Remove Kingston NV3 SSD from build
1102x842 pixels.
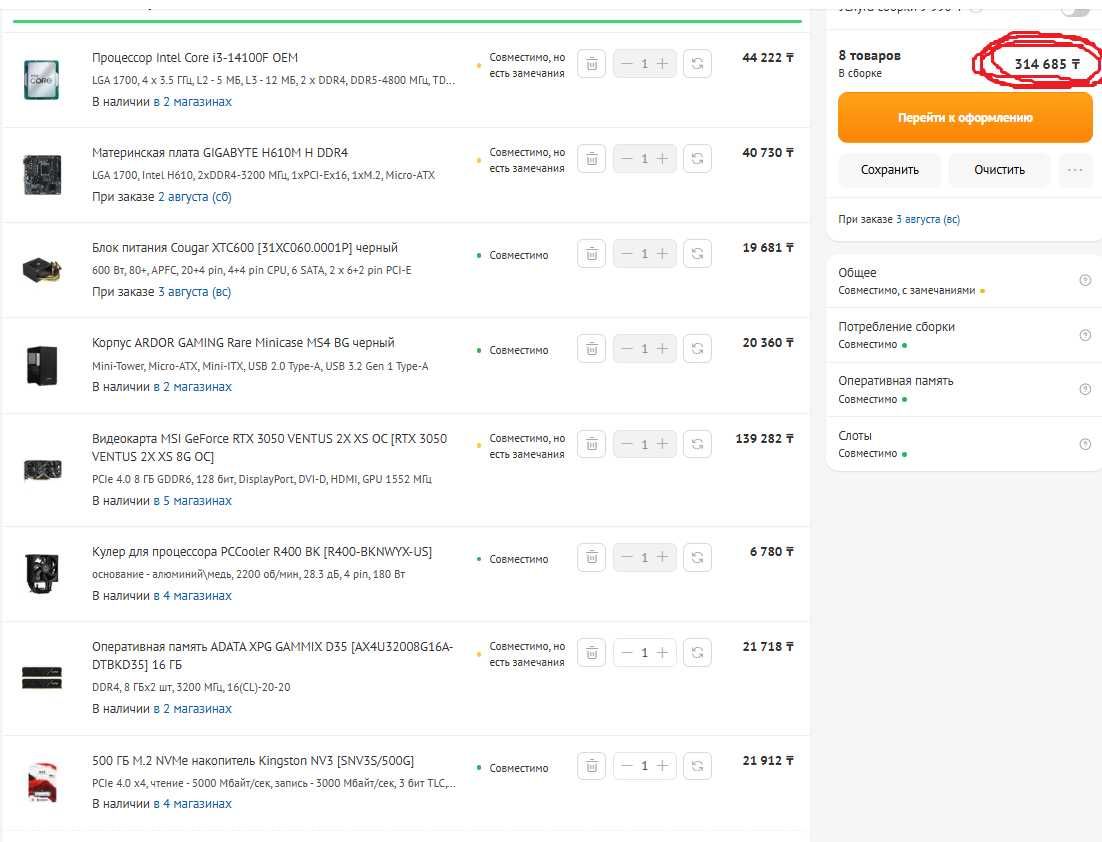(592, 766)
